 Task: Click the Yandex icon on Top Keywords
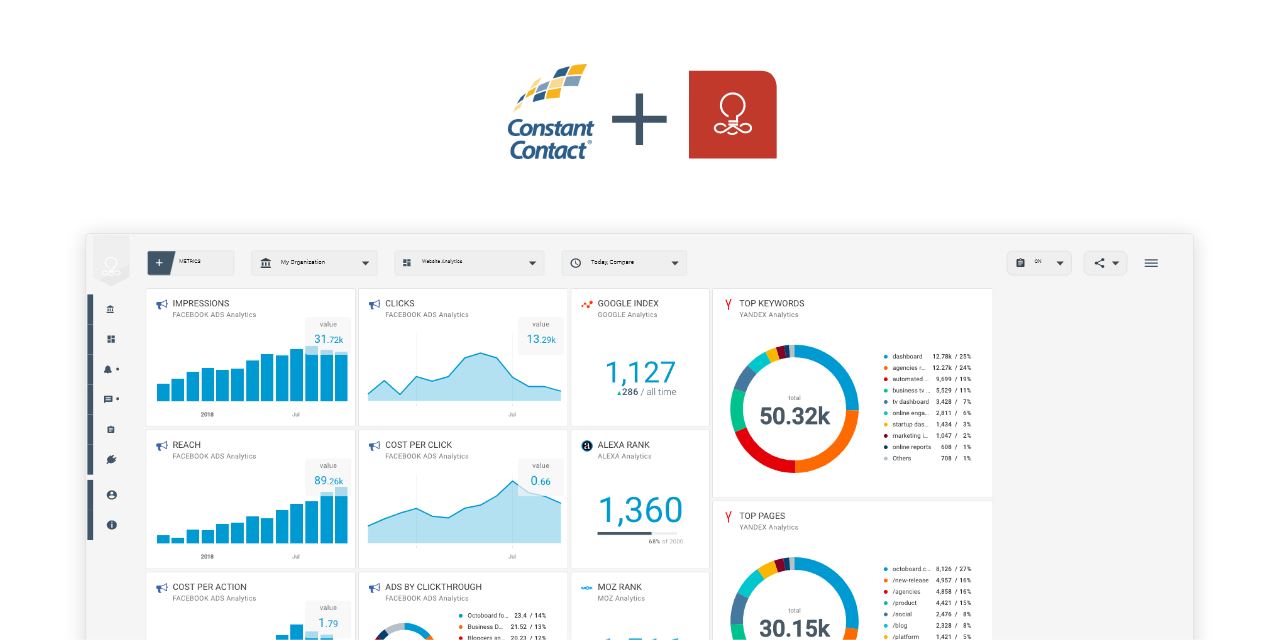pos(728,304)
